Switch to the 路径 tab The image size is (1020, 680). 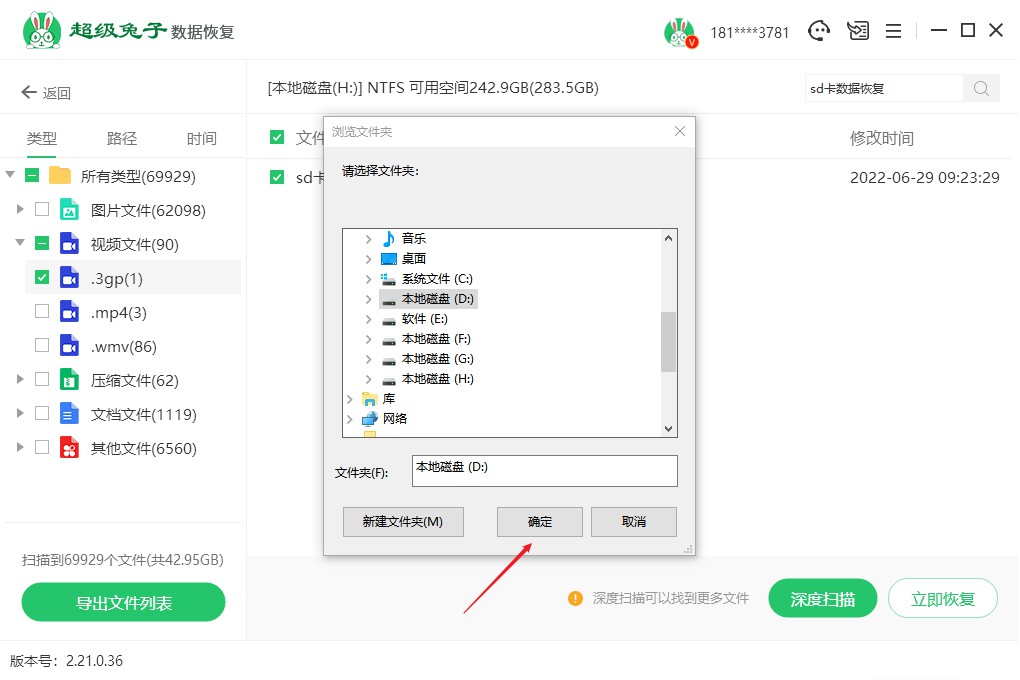click(x=122, y=138)
